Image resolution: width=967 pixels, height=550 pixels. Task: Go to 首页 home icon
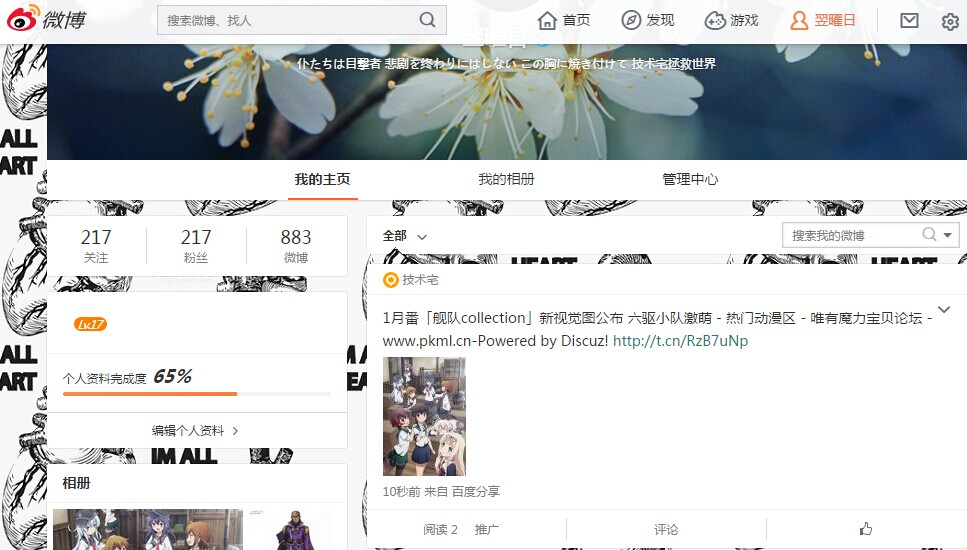[x=564, y=20]
